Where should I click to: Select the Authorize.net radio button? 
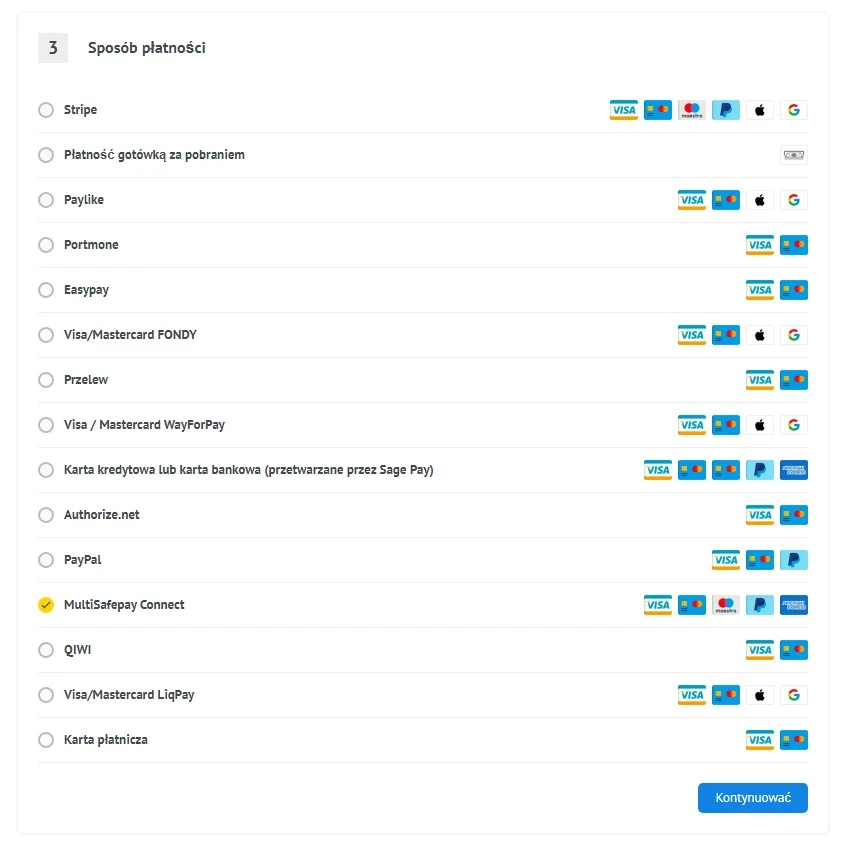[x=46, y=515]
